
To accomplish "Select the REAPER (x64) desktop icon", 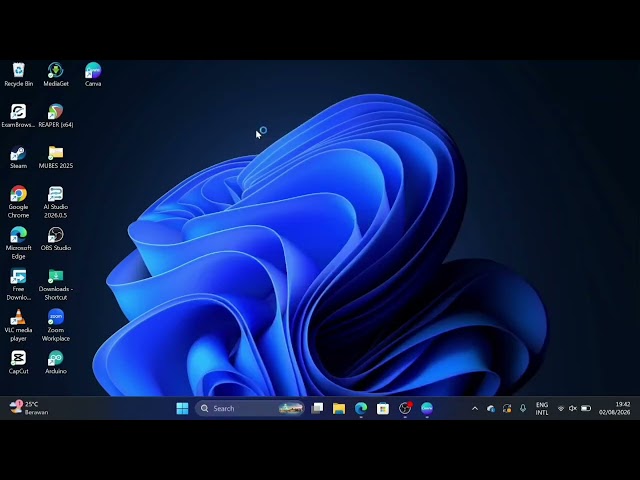I will [56, 116].
